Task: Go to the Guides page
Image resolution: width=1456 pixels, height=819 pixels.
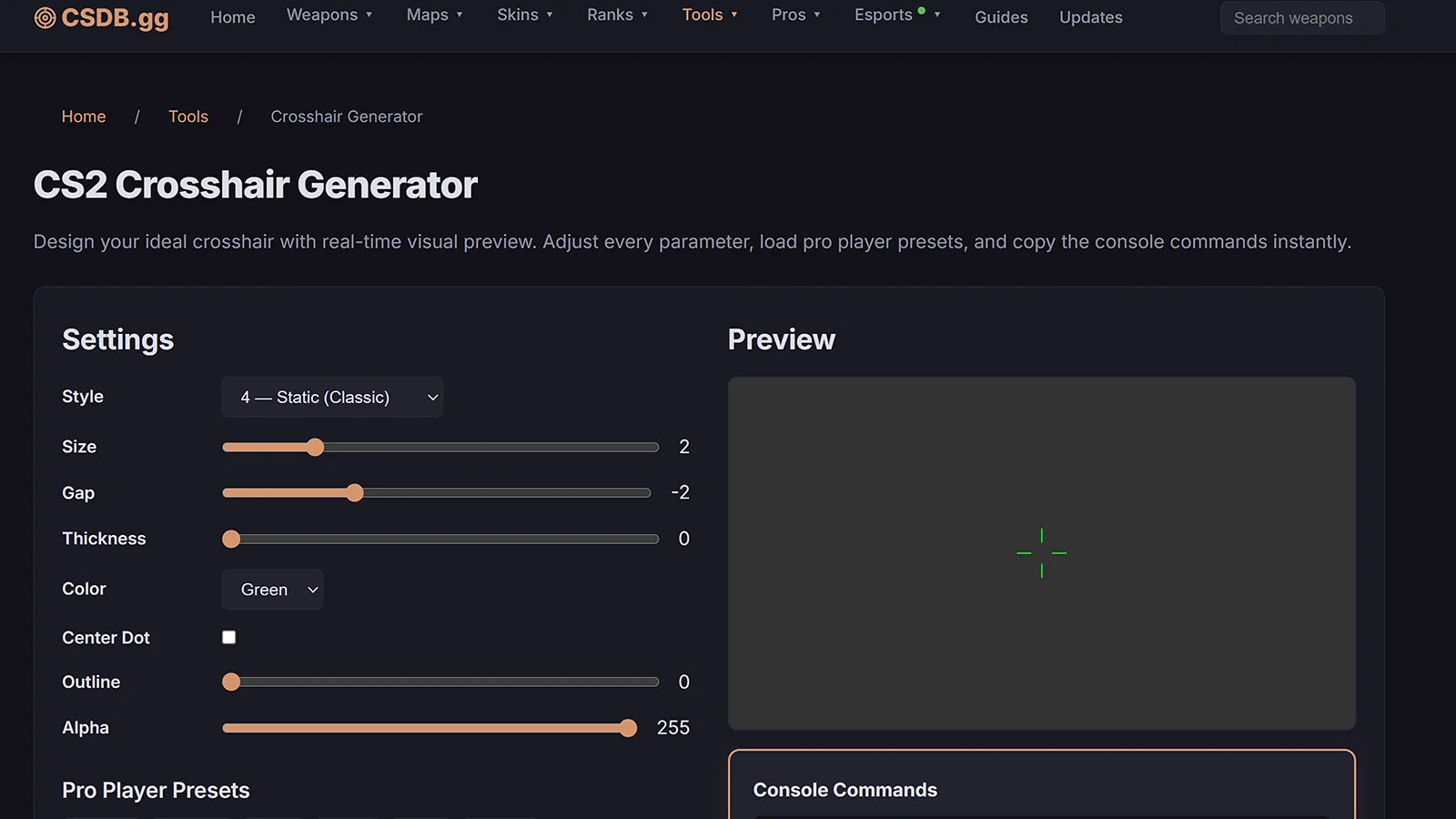Action: [1001, 17]
